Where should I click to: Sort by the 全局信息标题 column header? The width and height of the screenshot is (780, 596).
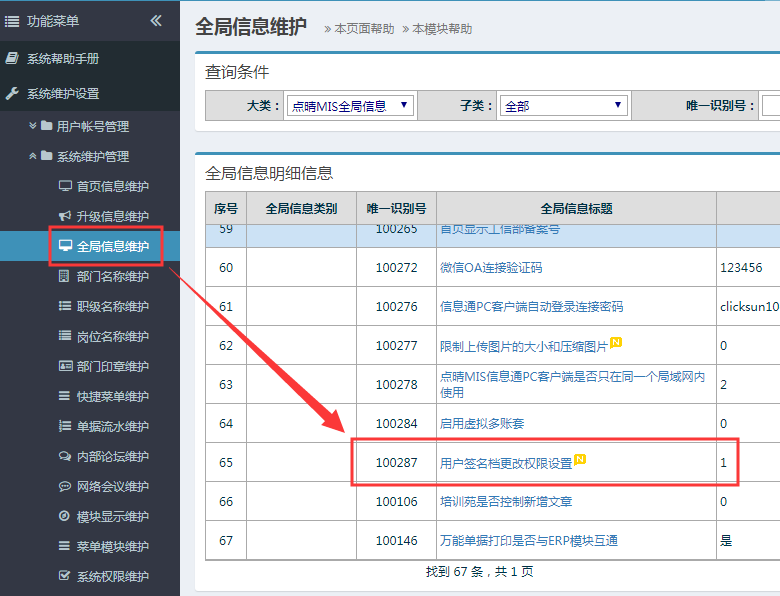pyautogui.click(x=576, y=209)
